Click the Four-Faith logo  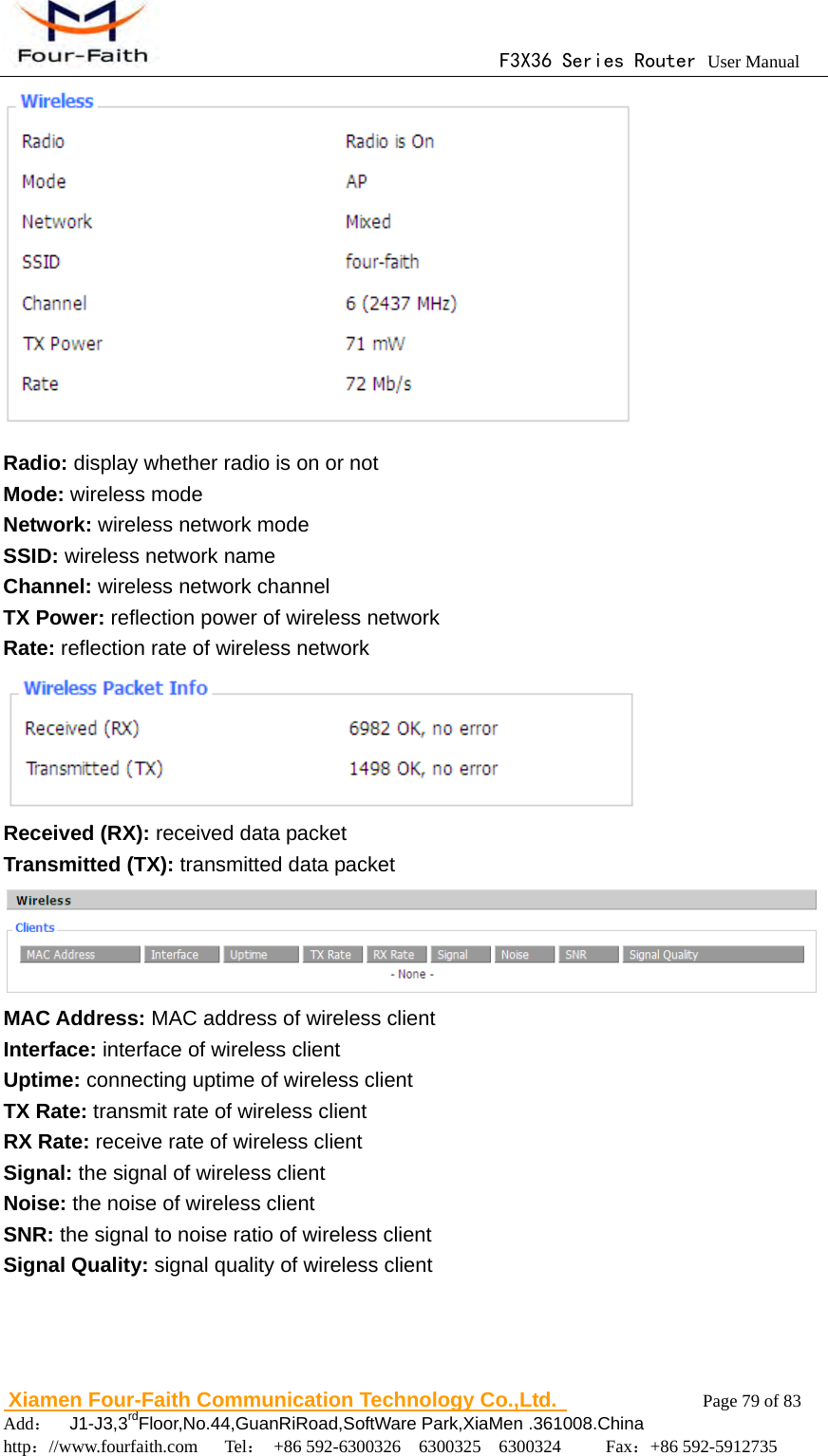point(81,31)
